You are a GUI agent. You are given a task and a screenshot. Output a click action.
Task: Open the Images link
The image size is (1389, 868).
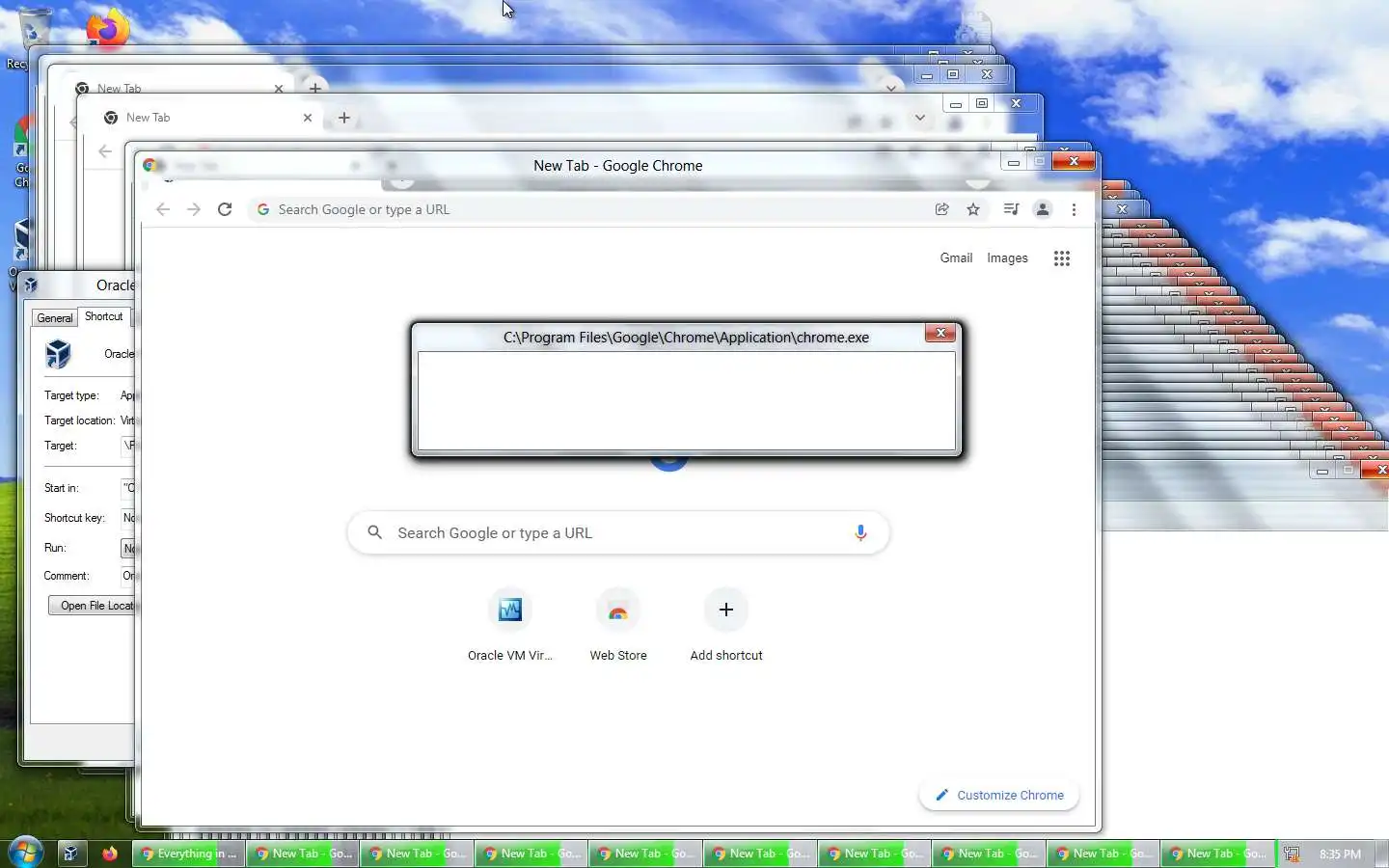[x=1007, y=258]
